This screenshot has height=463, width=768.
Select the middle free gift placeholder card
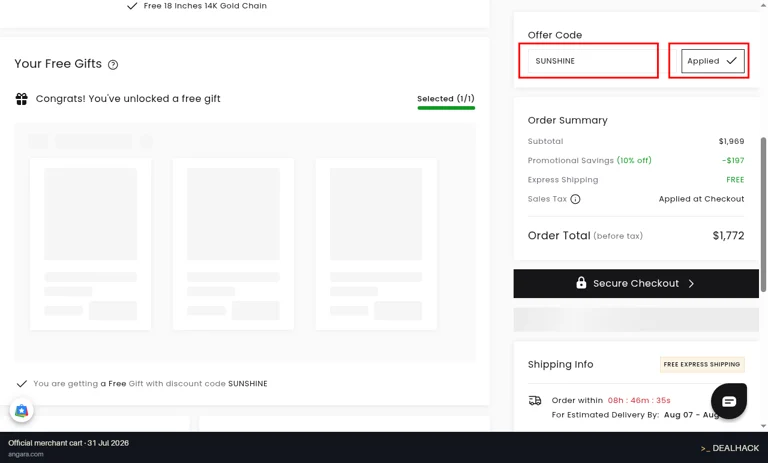[233, 244]
